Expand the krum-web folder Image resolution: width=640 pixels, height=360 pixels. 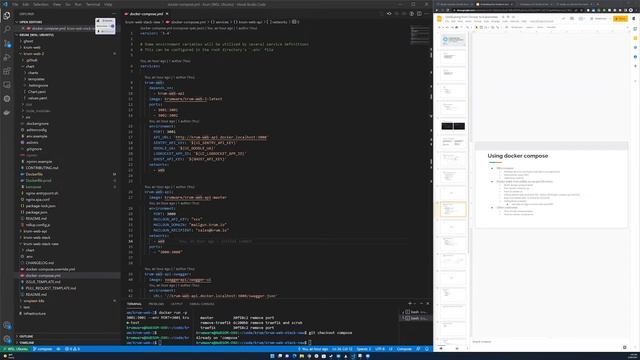32,47
